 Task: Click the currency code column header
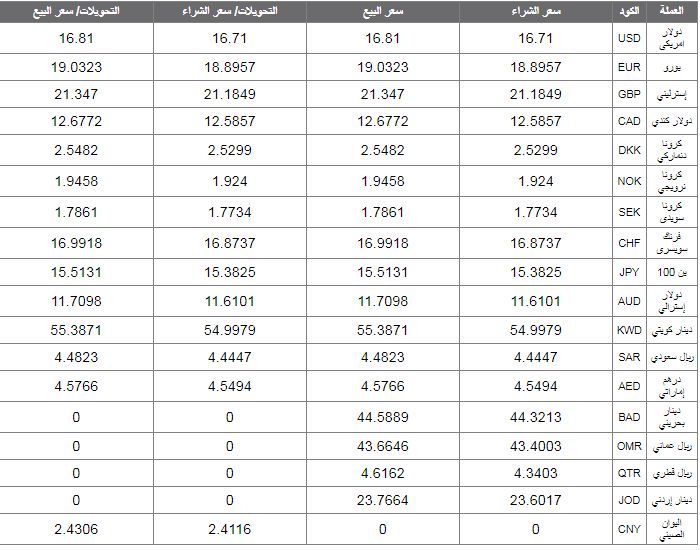click(629, 11)
